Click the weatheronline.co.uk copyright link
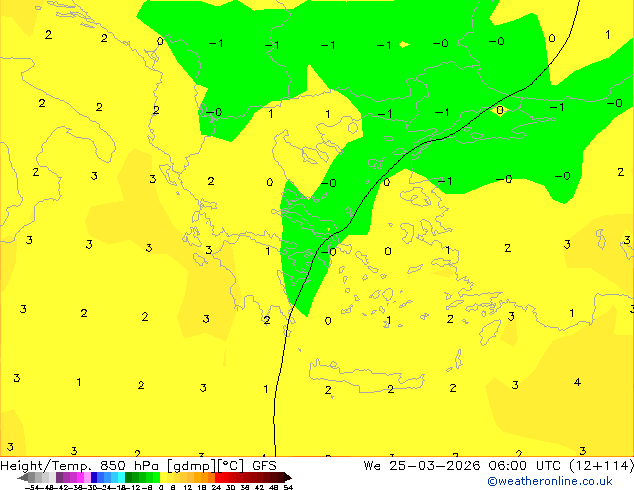 550,481
